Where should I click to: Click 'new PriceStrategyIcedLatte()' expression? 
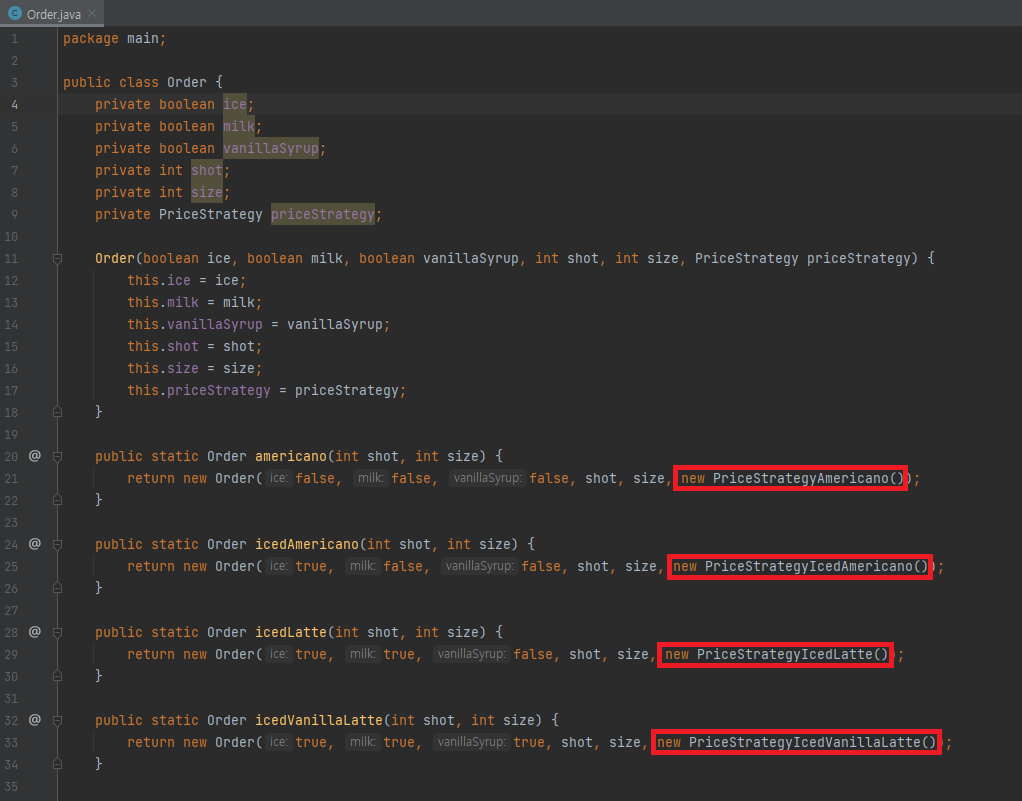point(776,654)
